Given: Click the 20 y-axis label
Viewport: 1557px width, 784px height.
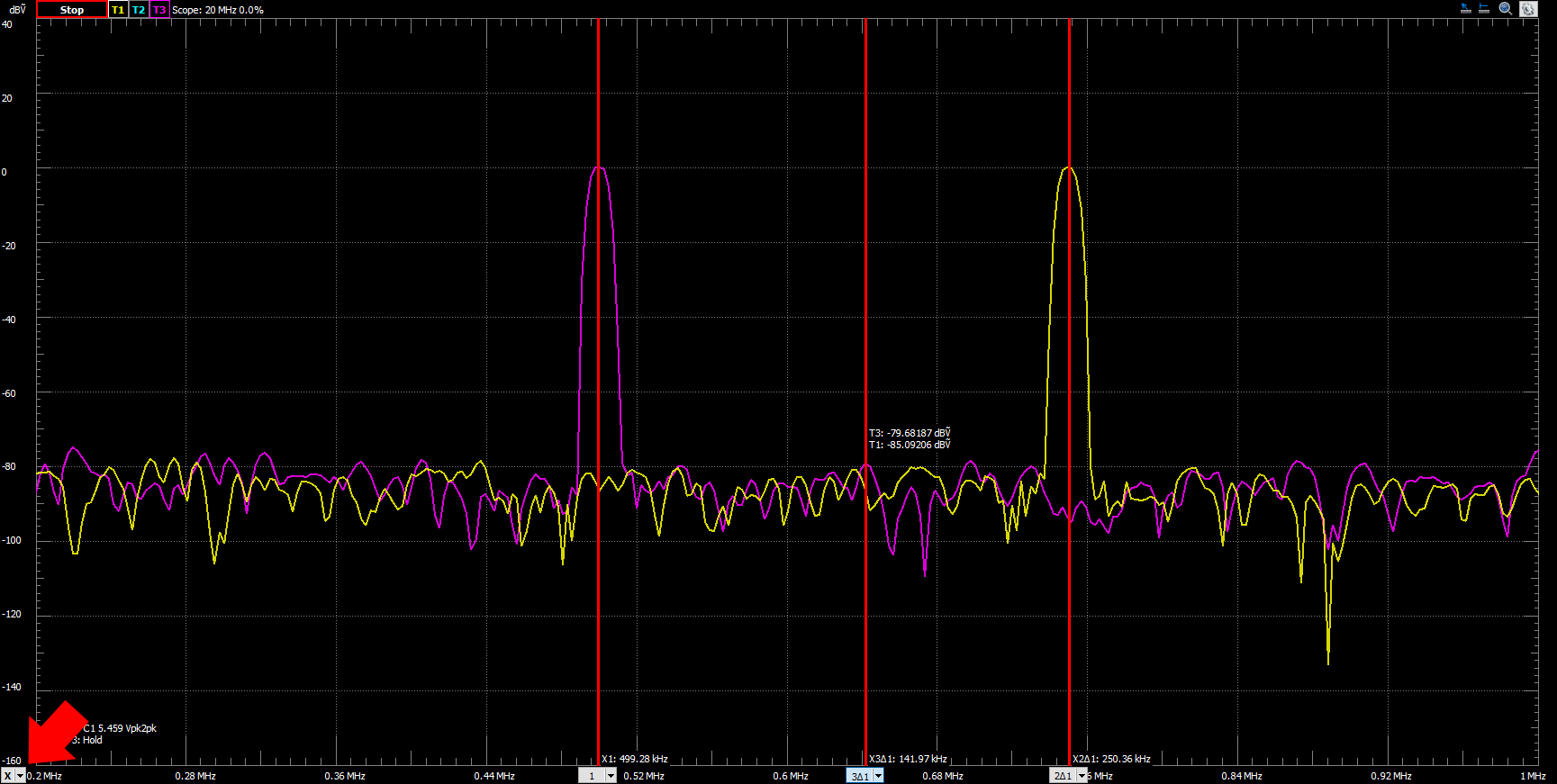Looking at the screenshot, I should [7, 98].
